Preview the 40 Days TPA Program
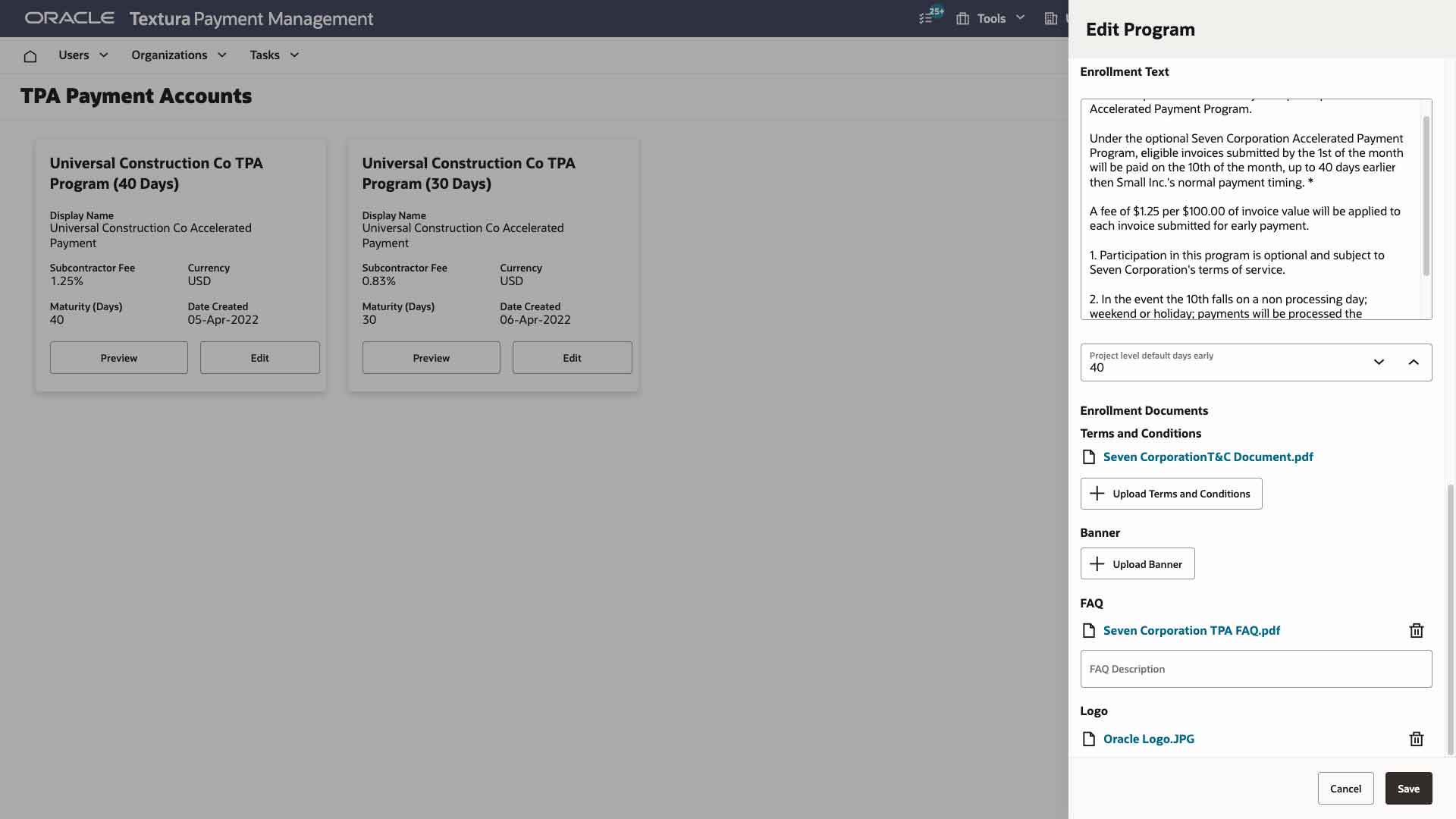Screen dimensions: 1456x819 [x=118, y=357]
